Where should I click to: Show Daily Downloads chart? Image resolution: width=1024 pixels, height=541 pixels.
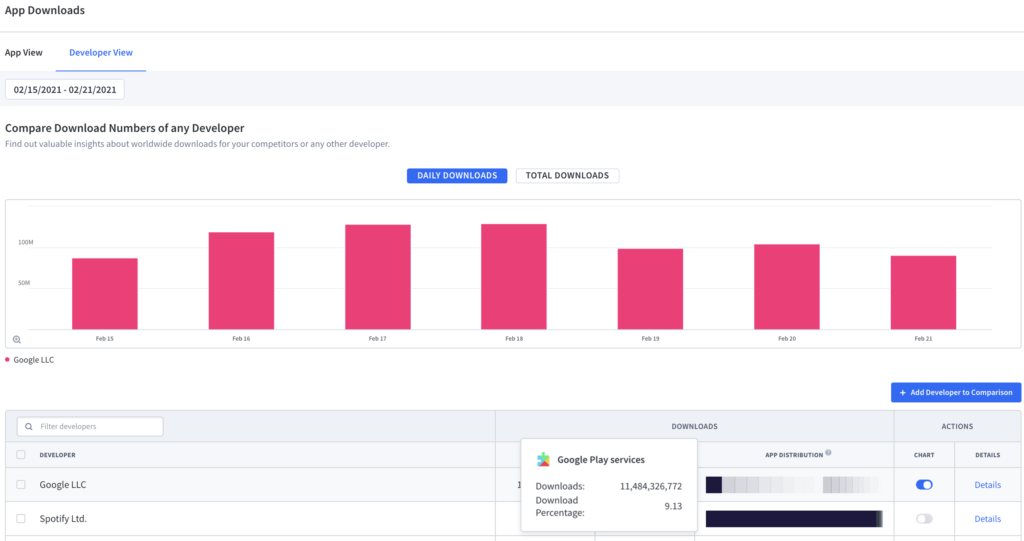pos(457,175)
